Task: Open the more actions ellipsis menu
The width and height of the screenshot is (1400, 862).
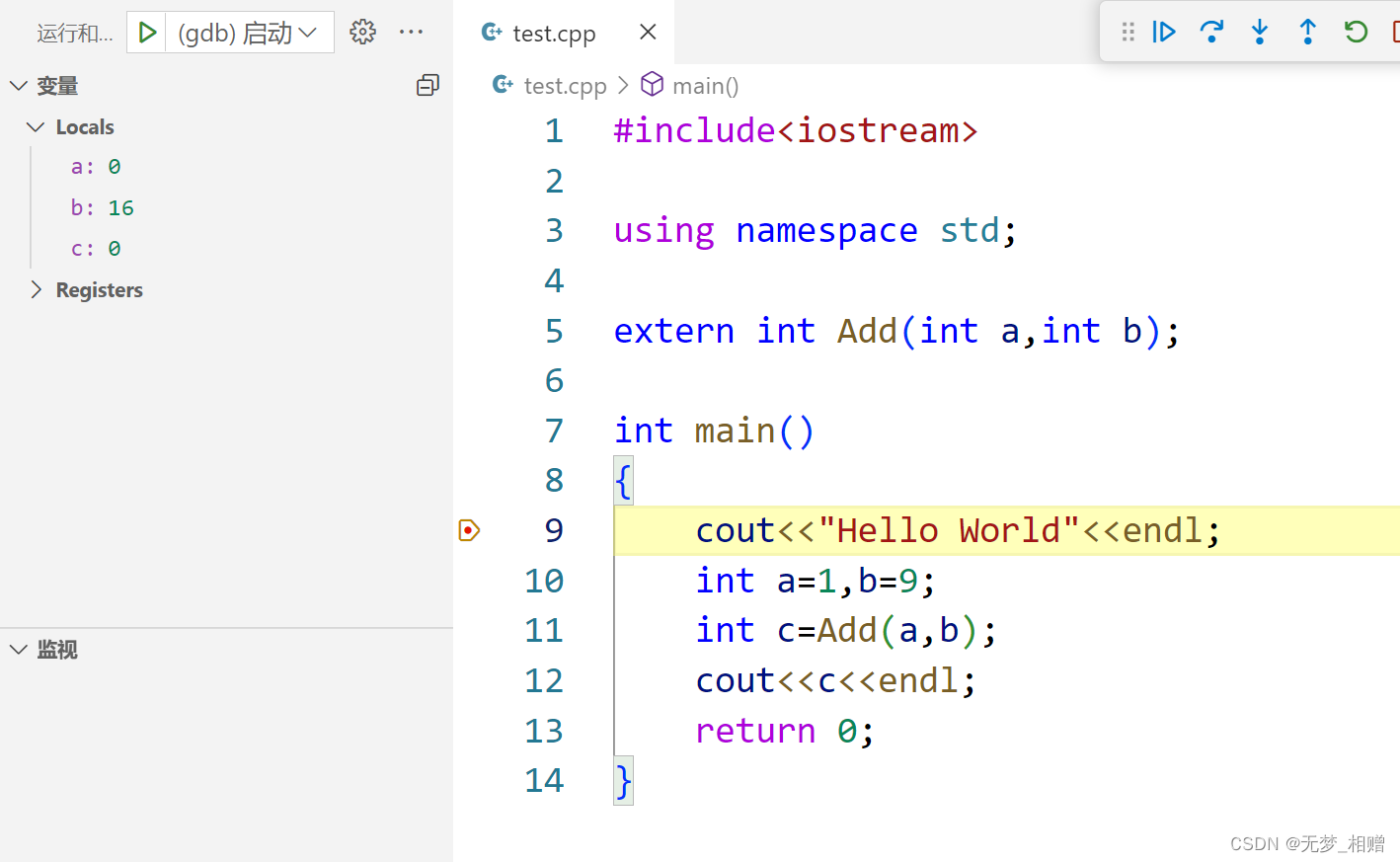Action: pos(411,32)
